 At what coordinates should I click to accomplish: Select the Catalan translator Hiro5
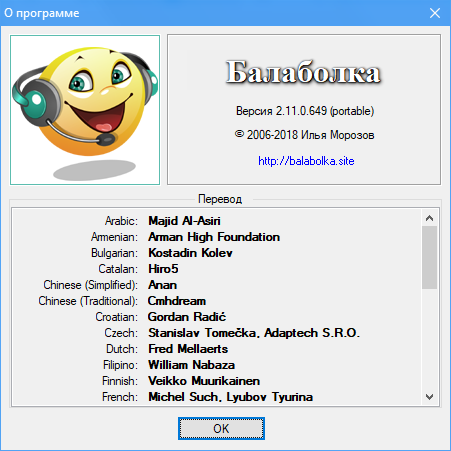(163, 269)
